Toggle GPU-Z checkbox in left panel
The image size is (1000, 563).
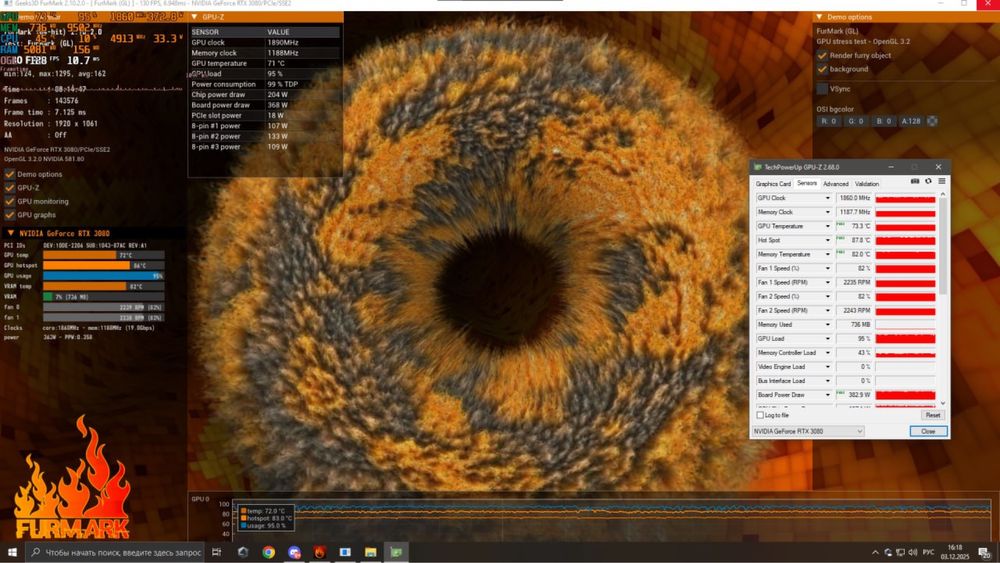[10, 187]
